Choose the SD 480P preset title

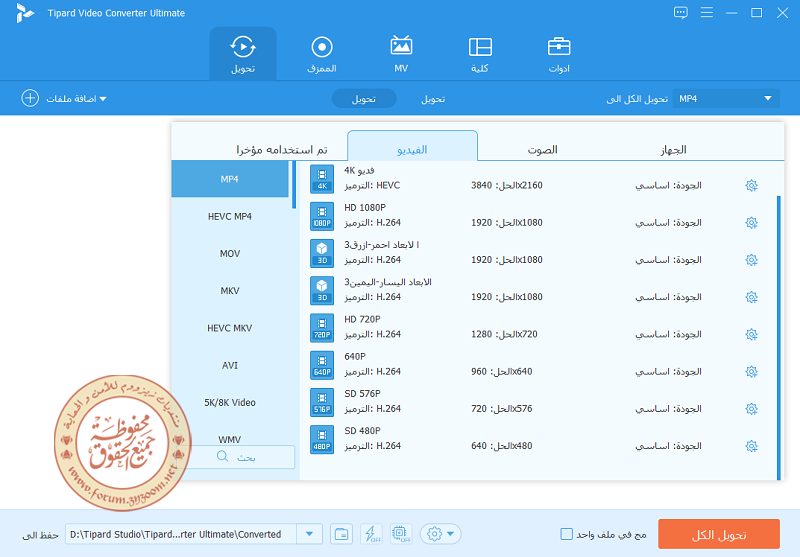coord(362,431)
